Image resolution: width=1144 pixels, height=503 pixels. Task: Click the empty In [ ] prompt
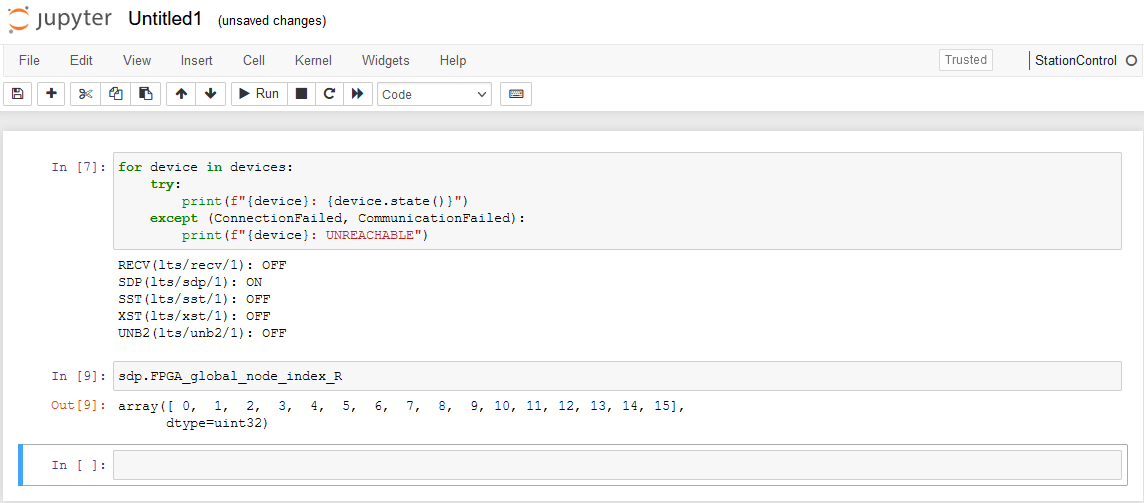(x=80, y=465)
